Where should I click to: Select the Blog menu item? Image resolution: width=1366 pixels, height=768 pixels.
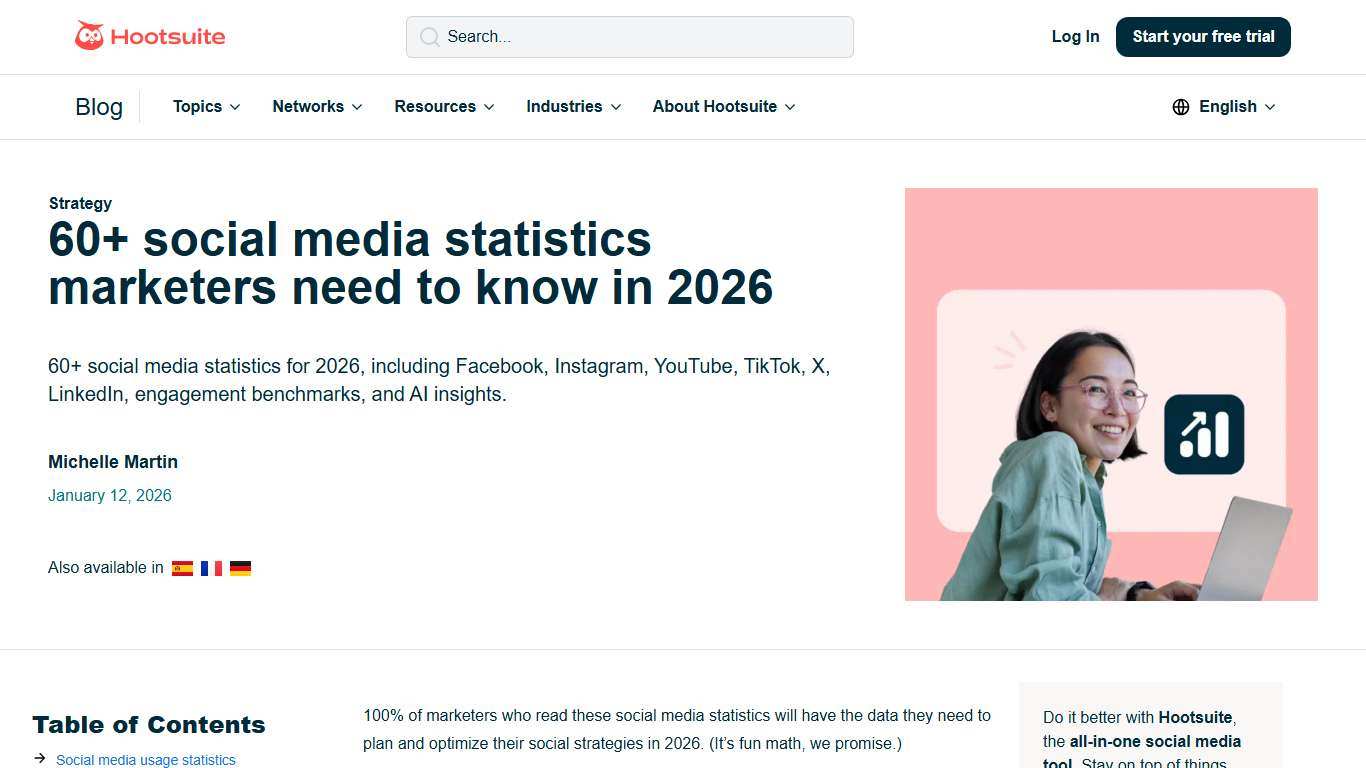(99, 107)
